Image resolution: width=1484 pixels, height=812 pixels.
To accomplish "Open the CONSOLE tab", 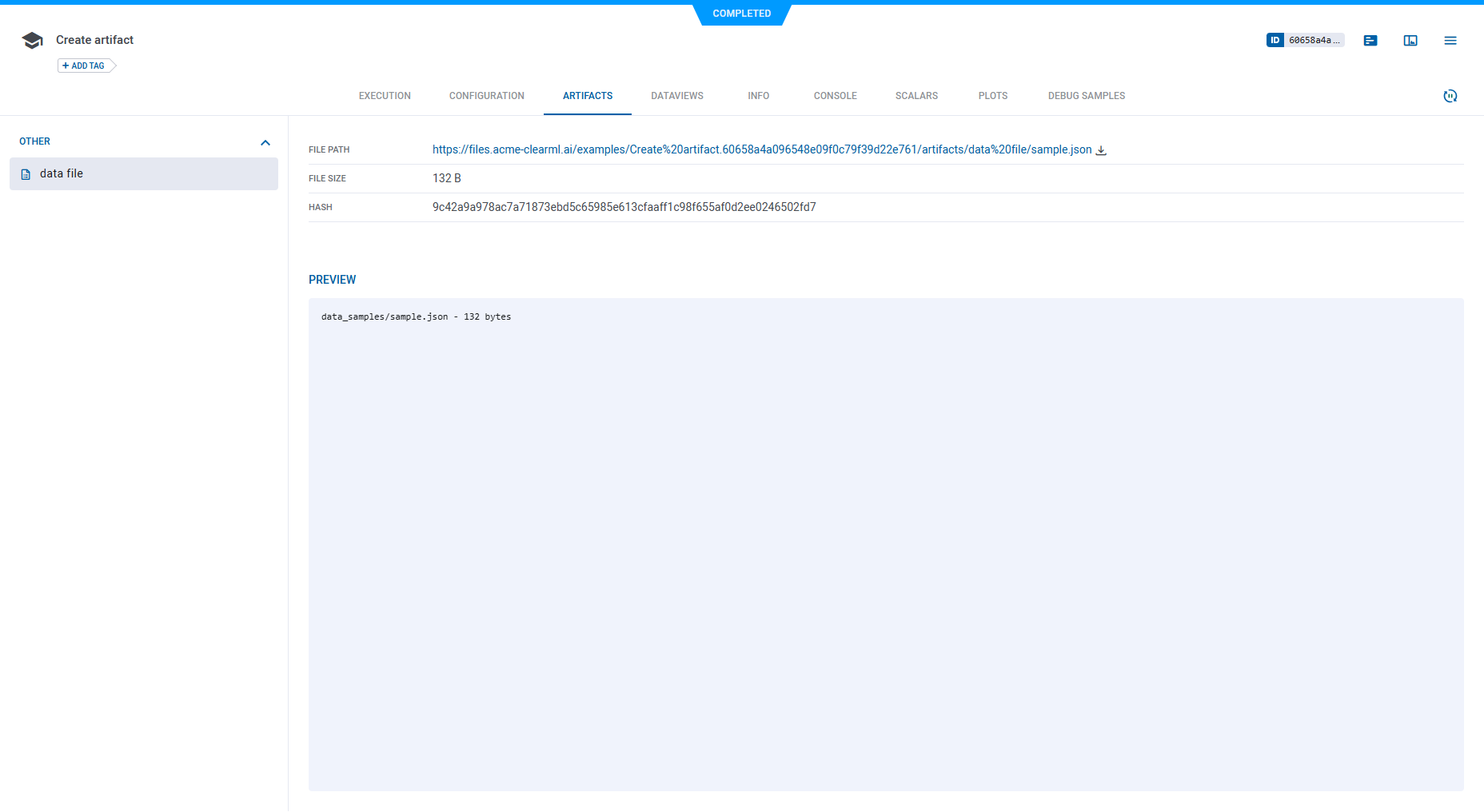I will point(835,95).
